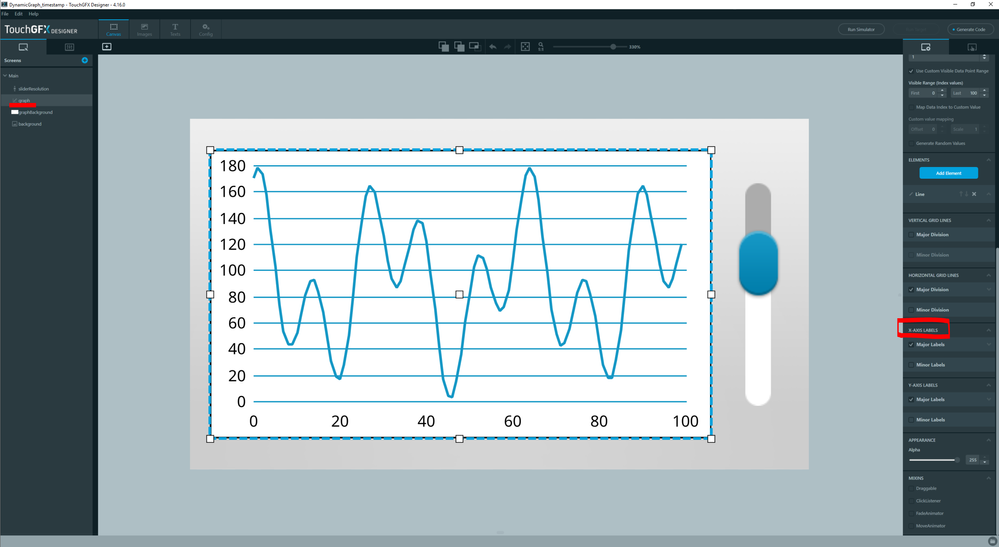Click the send backward icon in toolbar
This screenshot has width=999, height=547.
click(459, 46)
